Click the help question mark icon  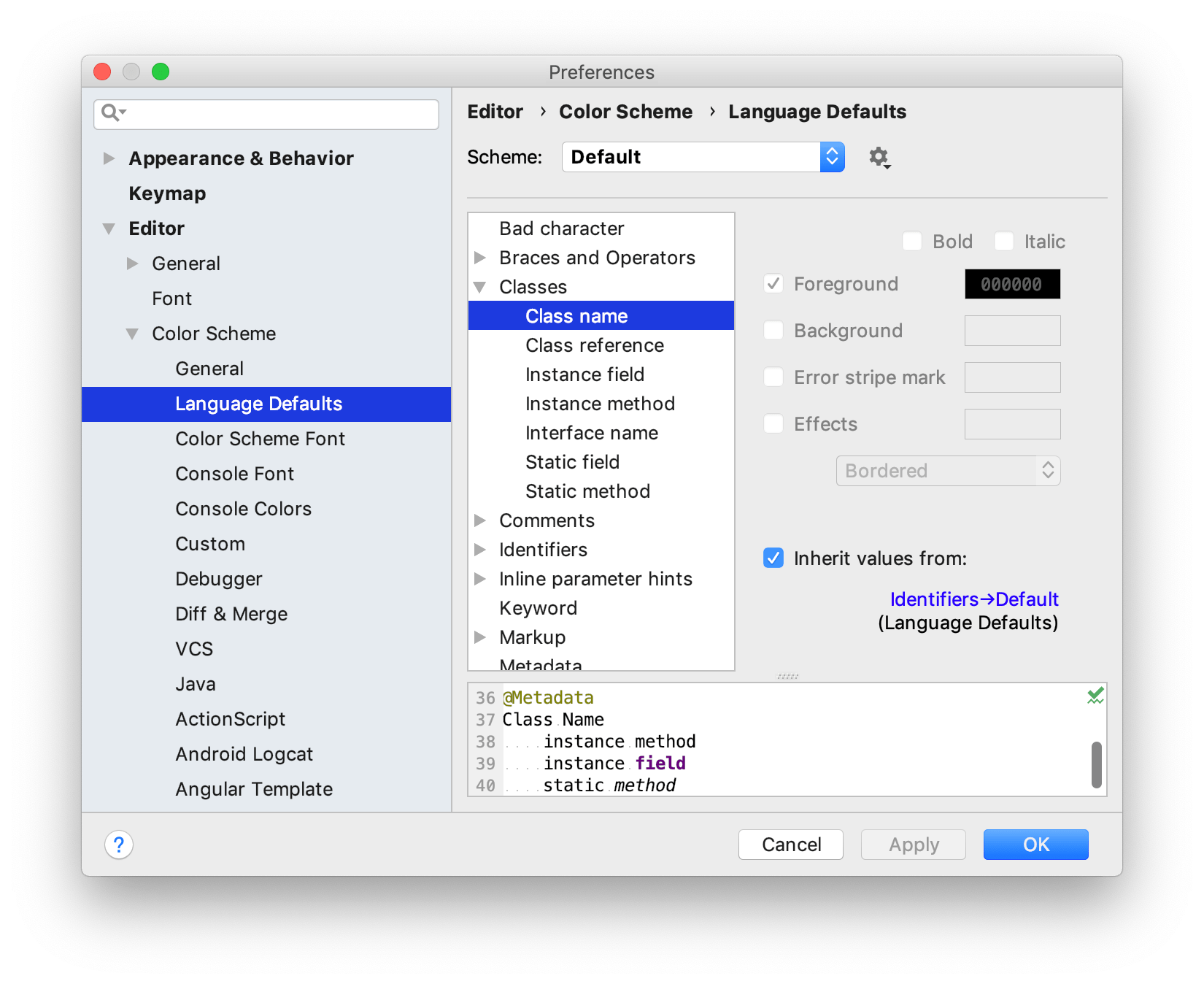pyautogui.click(x=119, y=845)
